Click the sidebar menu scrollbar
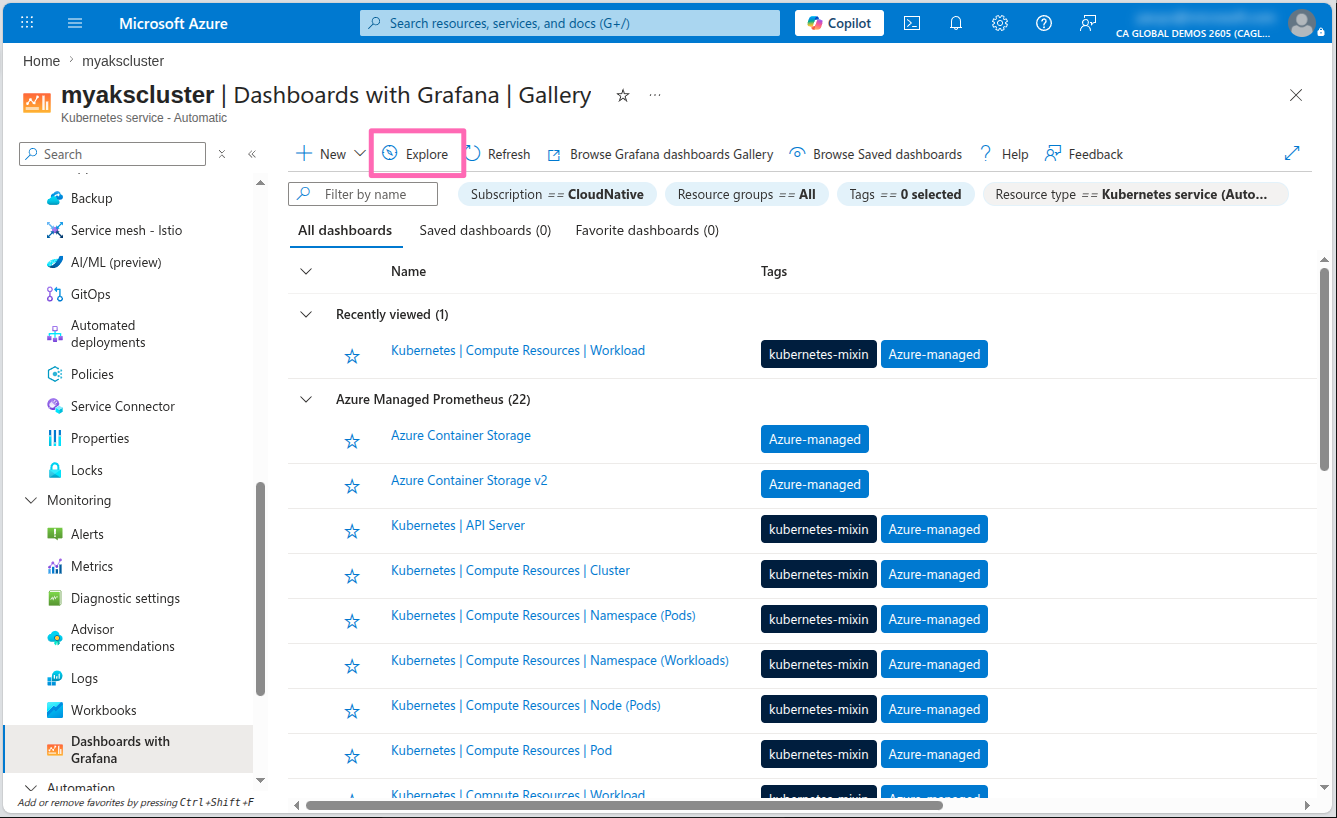This screenshot has height=818, width=1337. (x=260, y=588)
